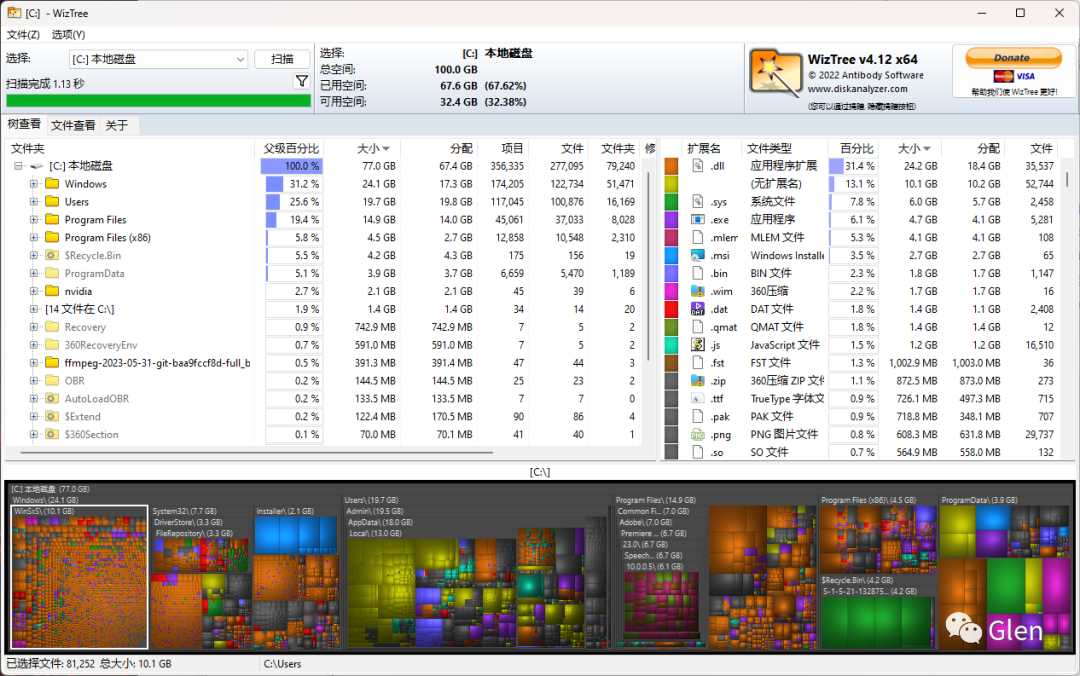Screen dimensions: 1080x676
Task: Click the WizTree wizard logo icon
Action: [776, 72]
